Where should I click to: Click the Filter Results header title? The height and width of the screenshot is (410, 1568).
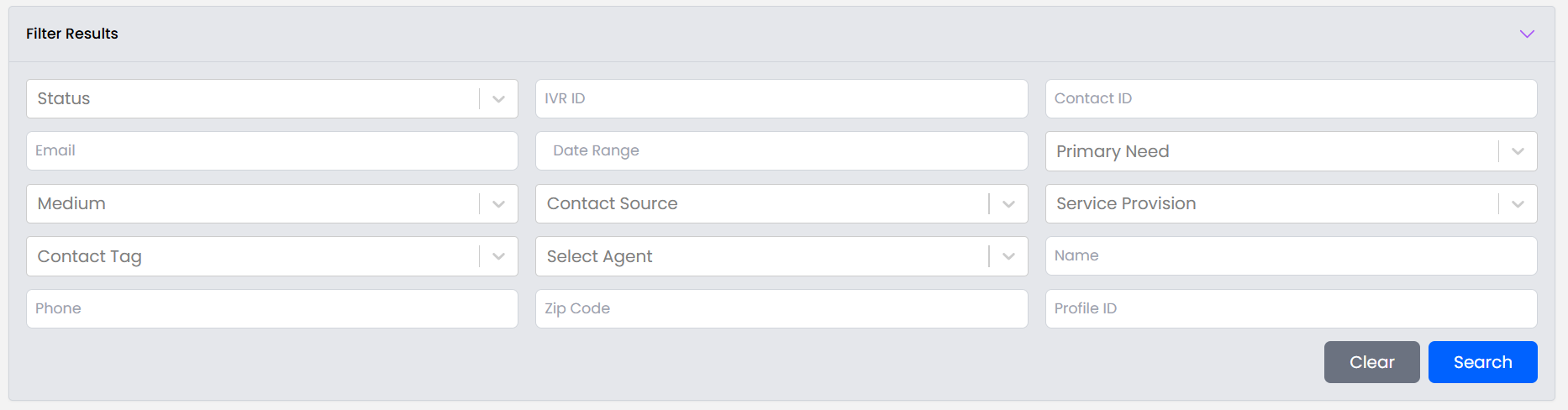(72, 34)
